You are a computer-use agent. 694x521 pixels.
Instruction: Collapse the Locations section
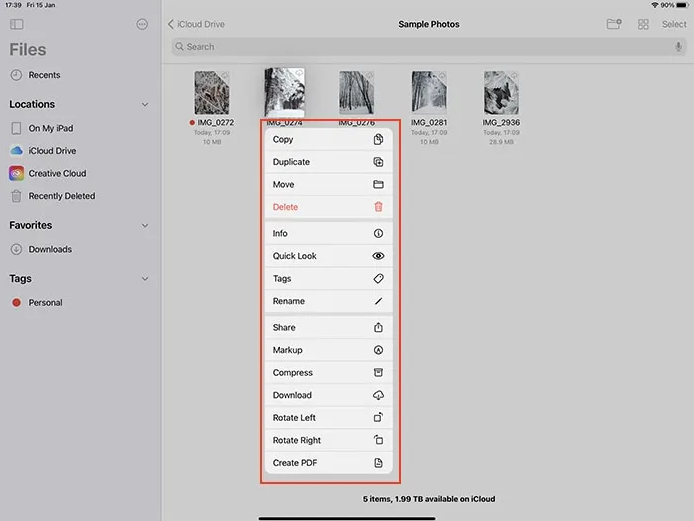point(145,104)
